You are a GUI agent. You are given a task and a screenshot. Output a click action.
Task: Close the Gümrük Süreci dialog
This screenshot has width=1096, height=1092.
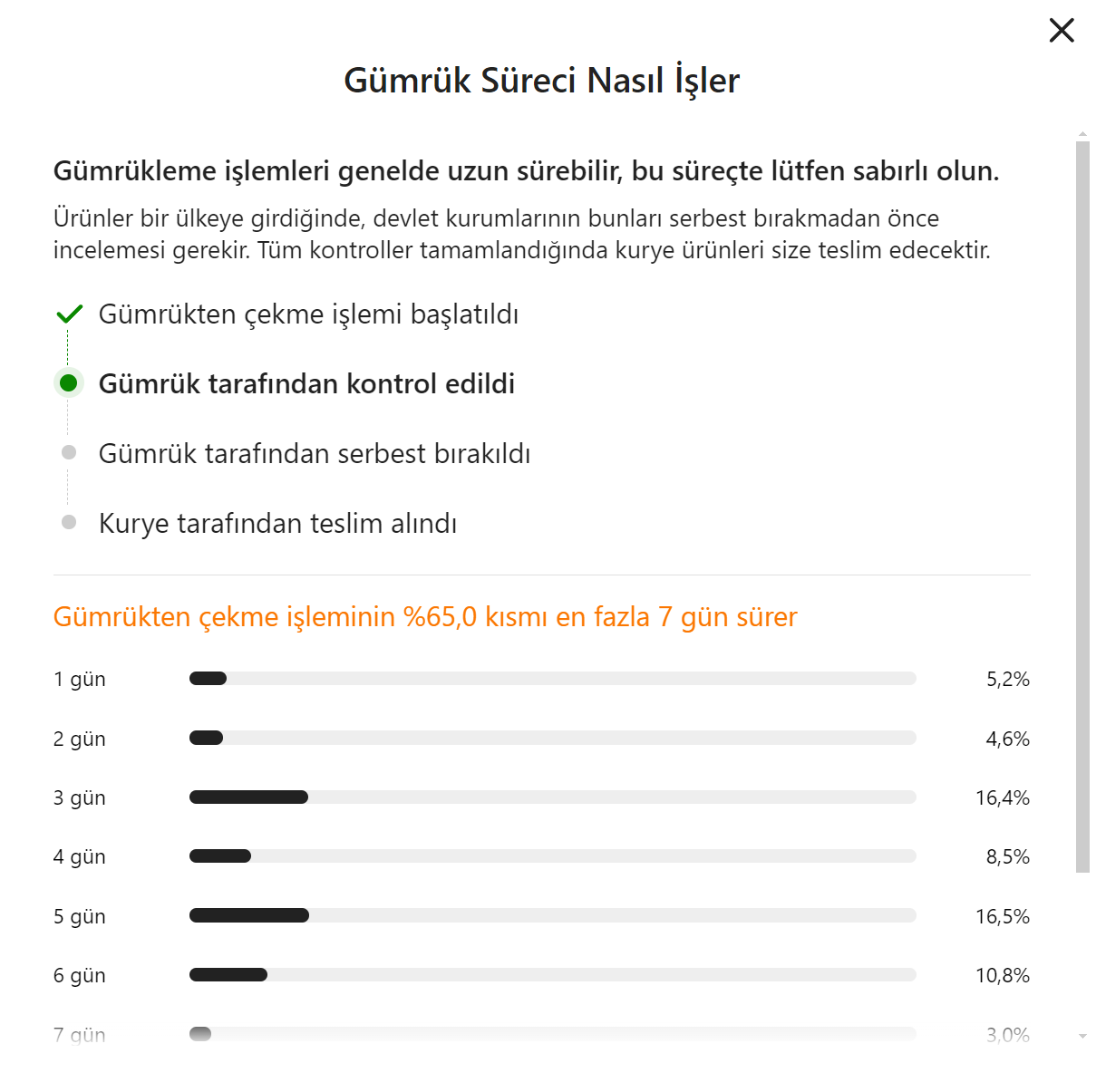click(x=1062, y=30)
